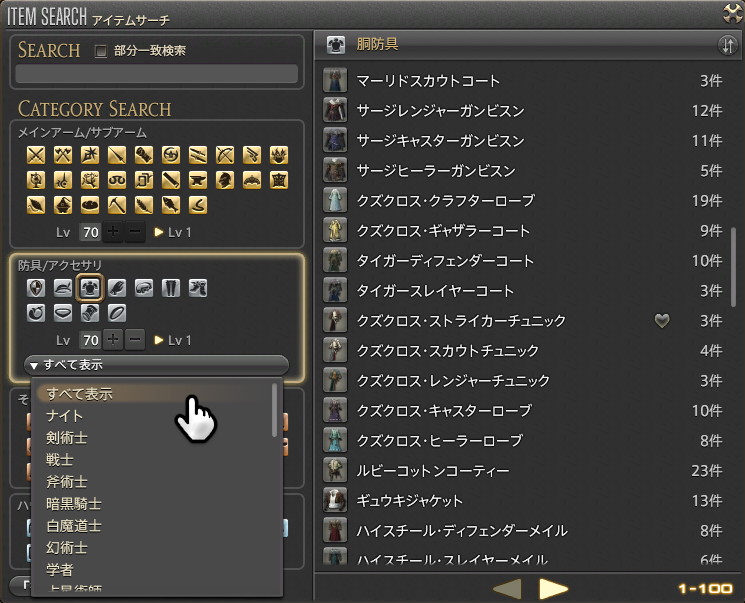Screen dimensions: 745x603
Task: Choose ナイト in the job list
Action: pyautogui.click(x=153, y=416)
